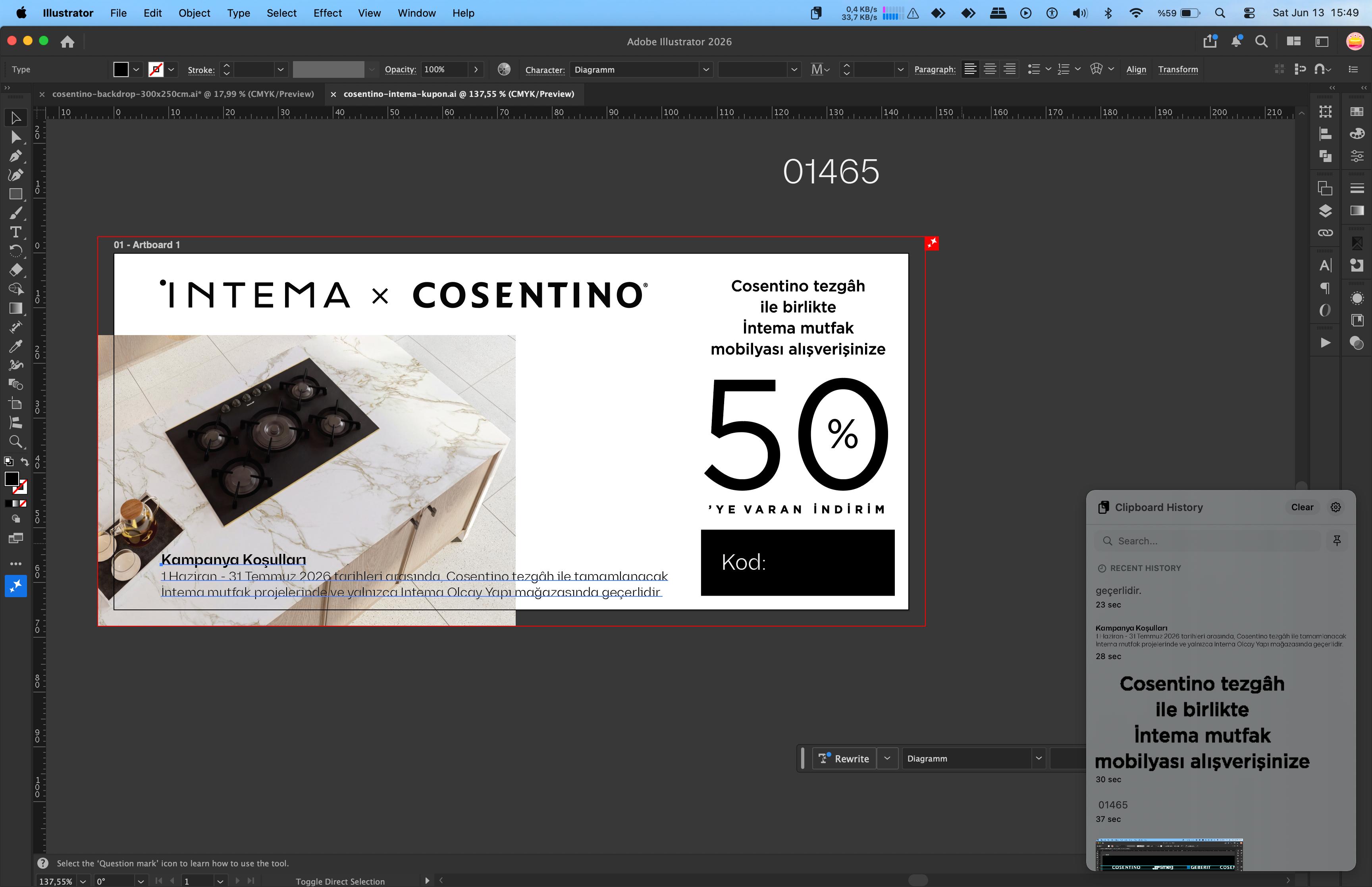The height and width of the screenshot is (887, 1372).
Task: Open the Stroke panel icon
Action: tap(1357, 188)
